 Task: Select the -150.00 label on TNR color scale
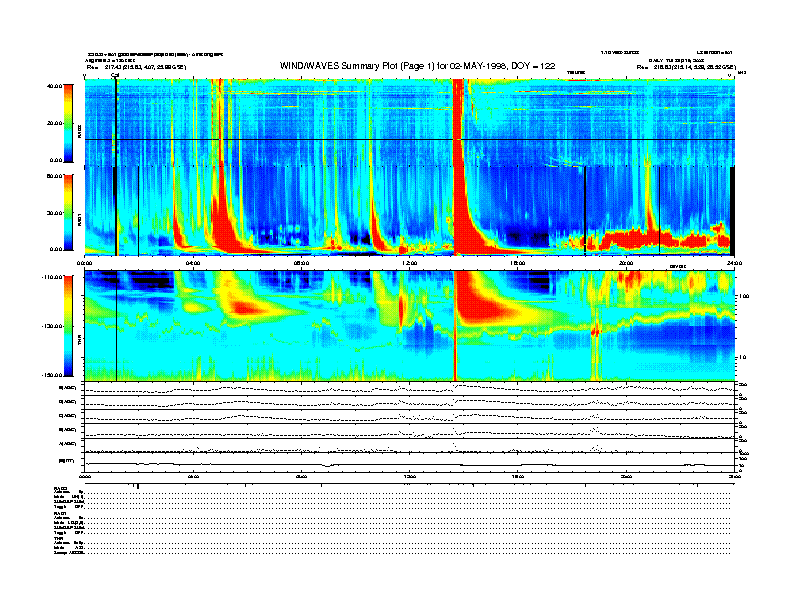53,375
